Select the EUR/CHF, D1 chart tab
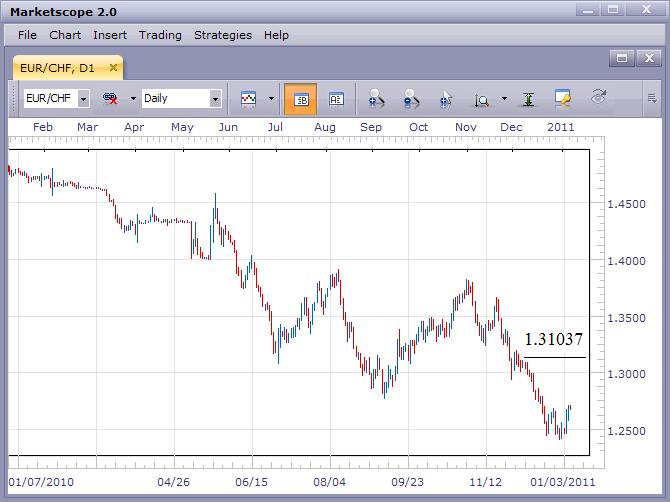The width and height of the screenshot is (670, 502). 62,69
